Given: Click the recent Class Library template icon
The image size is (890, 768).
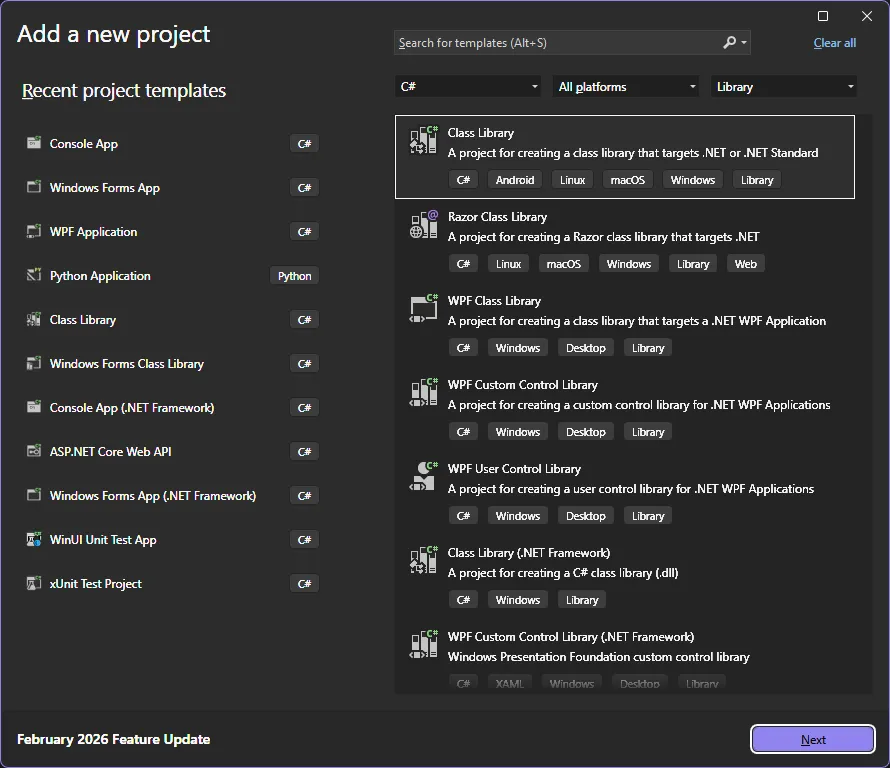Looking at the screenshot, I should coord(34,319).
